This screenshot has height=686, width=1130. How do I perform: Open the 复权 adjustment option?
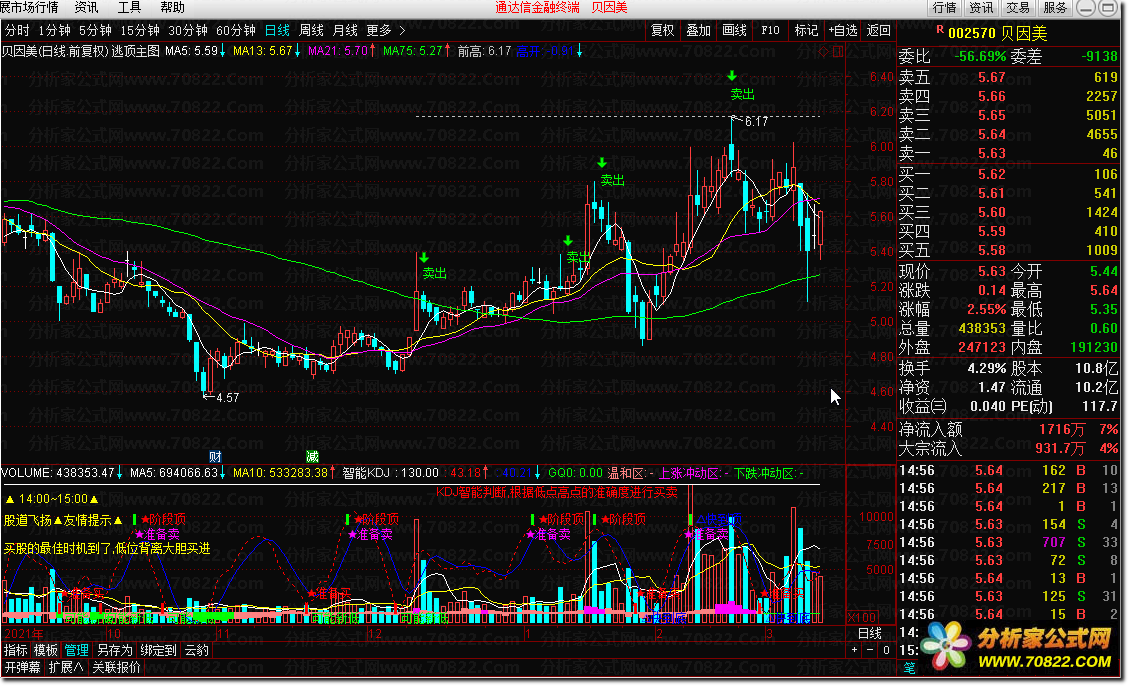click(662, 31)
